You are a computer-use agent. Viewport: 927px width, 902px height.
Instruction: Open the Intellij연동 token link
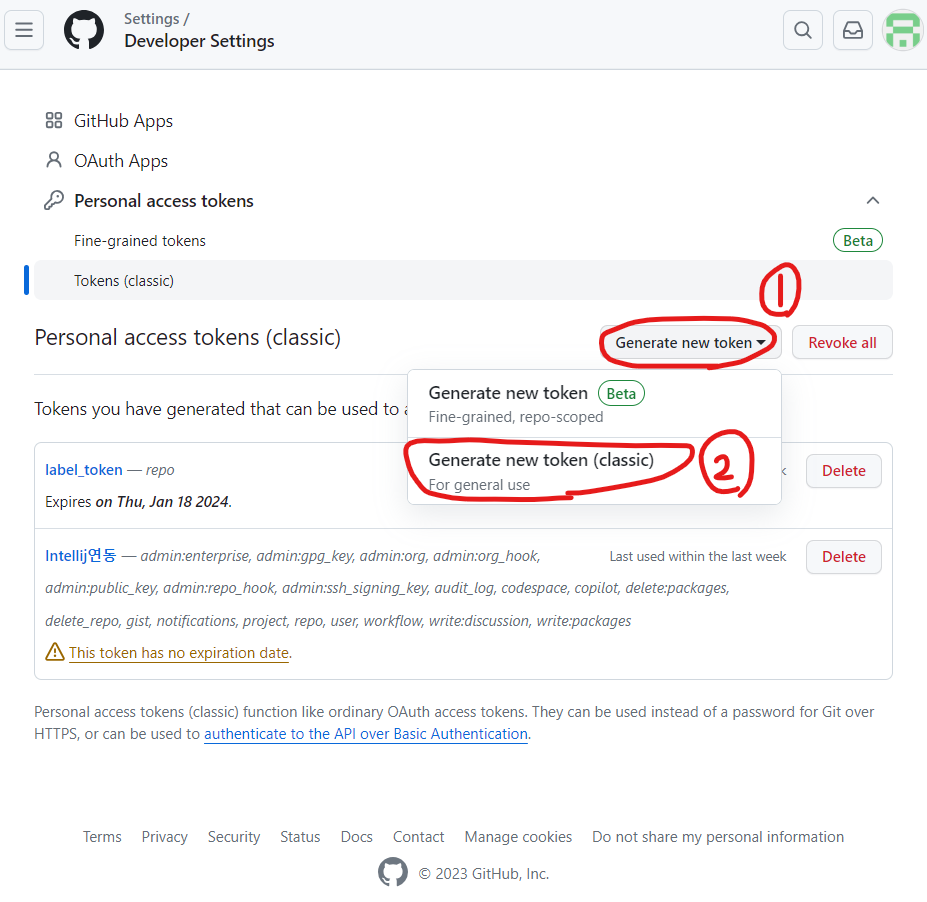coord(81,556)
